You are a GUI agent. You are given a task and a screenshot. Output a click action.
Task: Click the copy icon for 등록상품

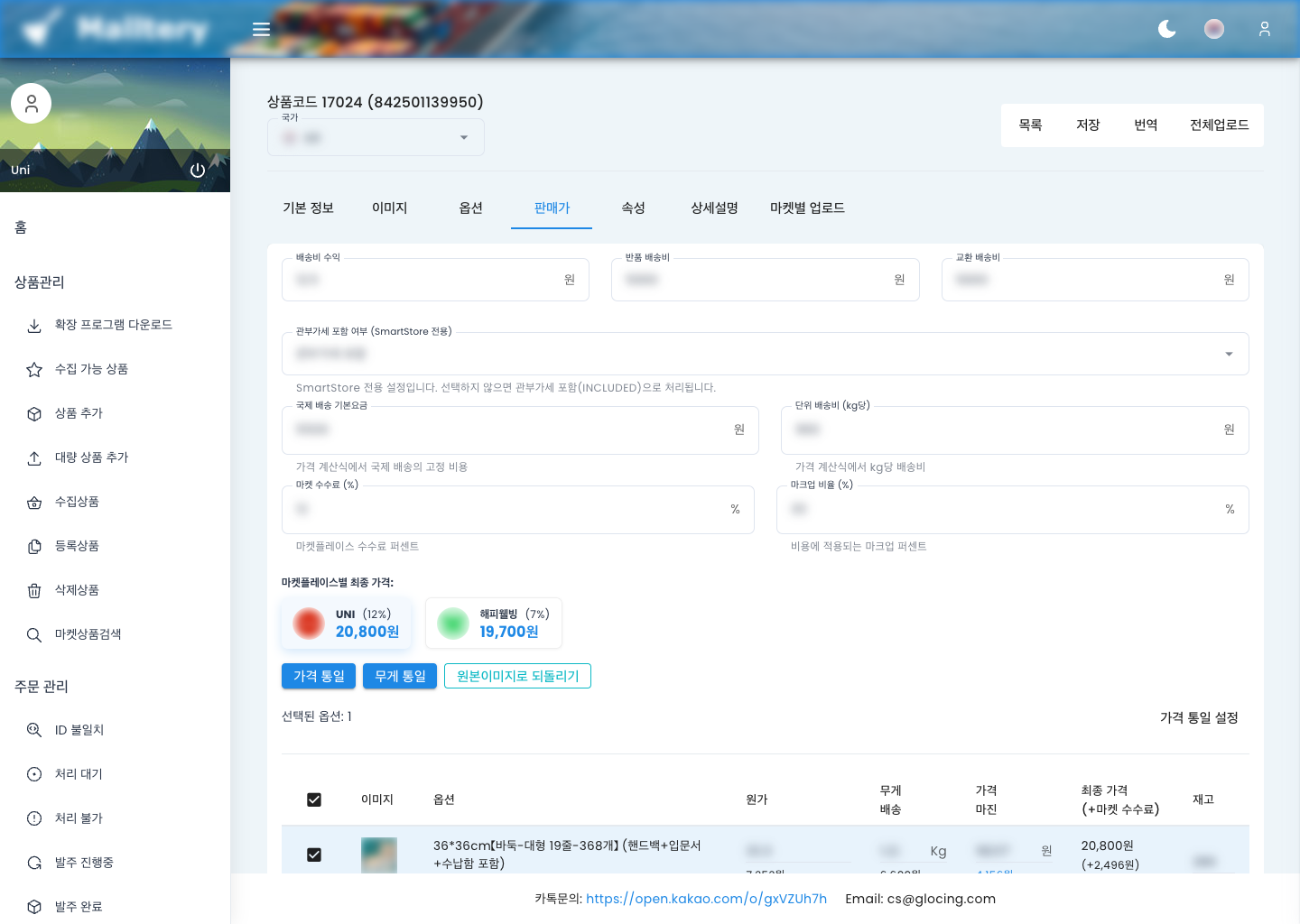click(x=34, y=547)
